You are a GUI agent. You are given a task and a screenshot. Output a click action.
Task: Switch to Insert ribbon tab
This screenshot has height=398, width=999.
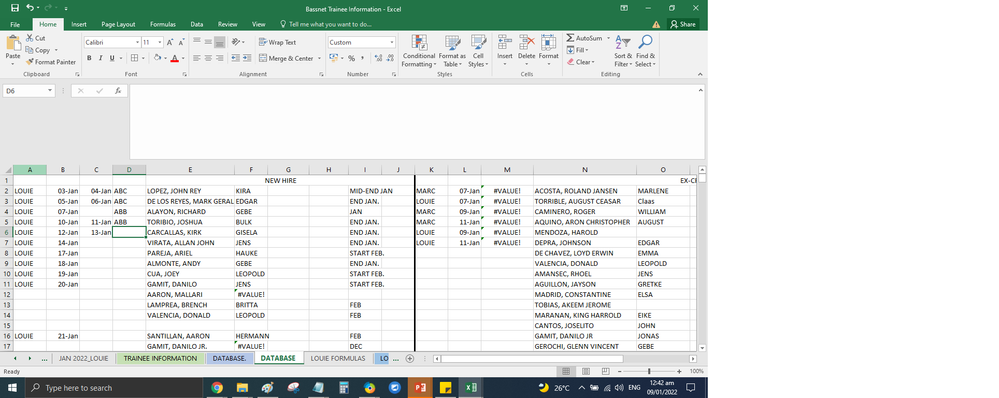click(79, 24)
